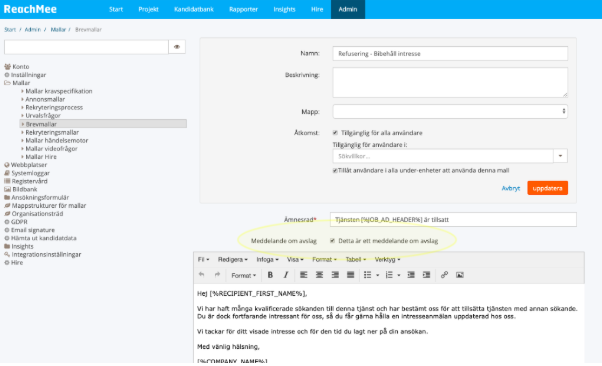Expand Rekryteringsprocess tree item
The width and height of the screenshot is (602, 366).
pos(22,108)
